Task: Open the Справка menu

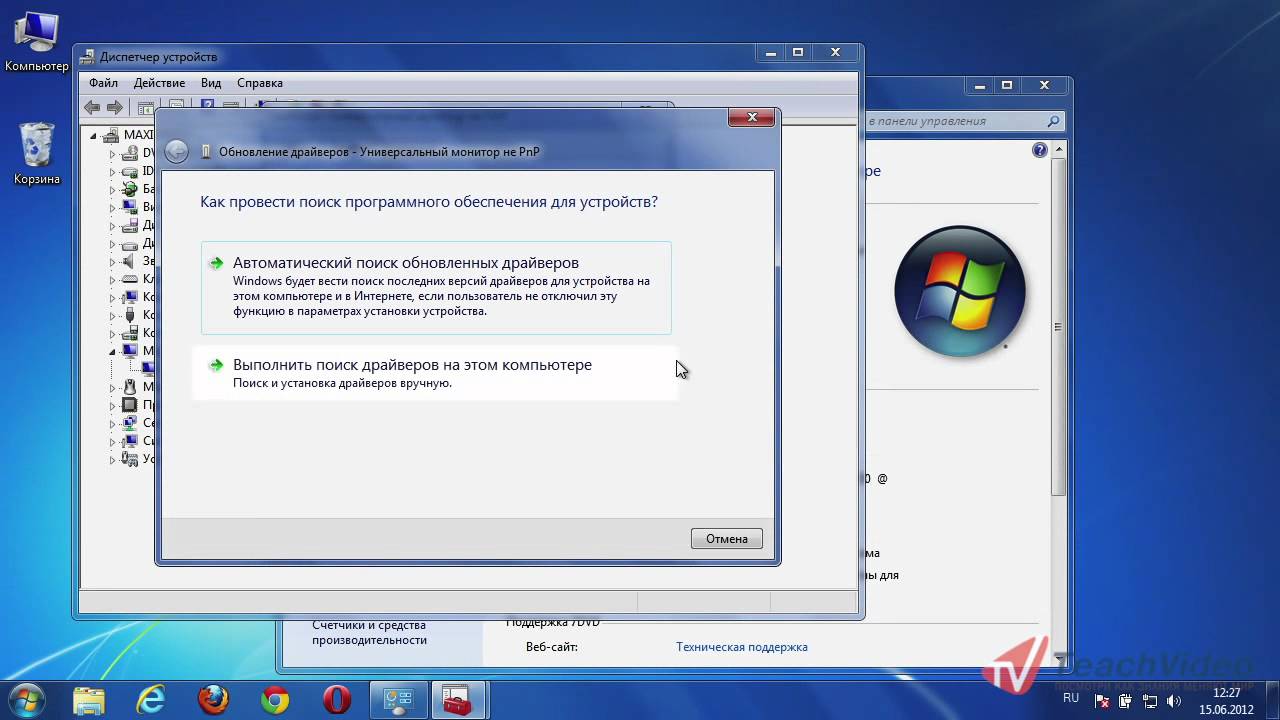Action: pyautogui.click(x=260, y=83)
